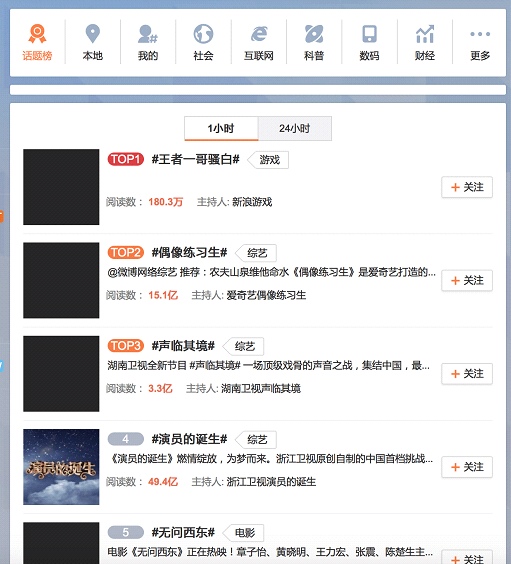511x564 pixels.
Task: Open the 互联网 browser icon
Action: (259, 34)
